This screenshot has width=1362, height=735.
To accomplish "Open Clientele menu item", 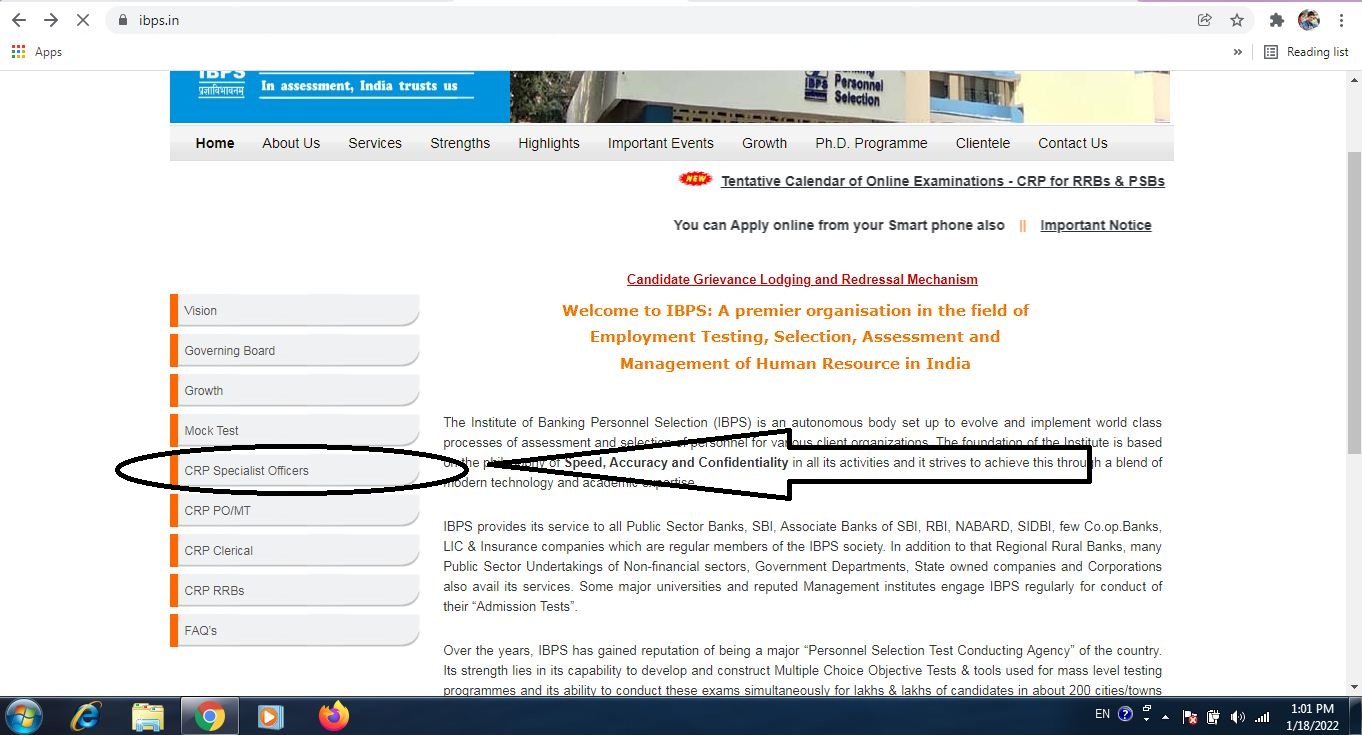I will click(x=983, y=143).
